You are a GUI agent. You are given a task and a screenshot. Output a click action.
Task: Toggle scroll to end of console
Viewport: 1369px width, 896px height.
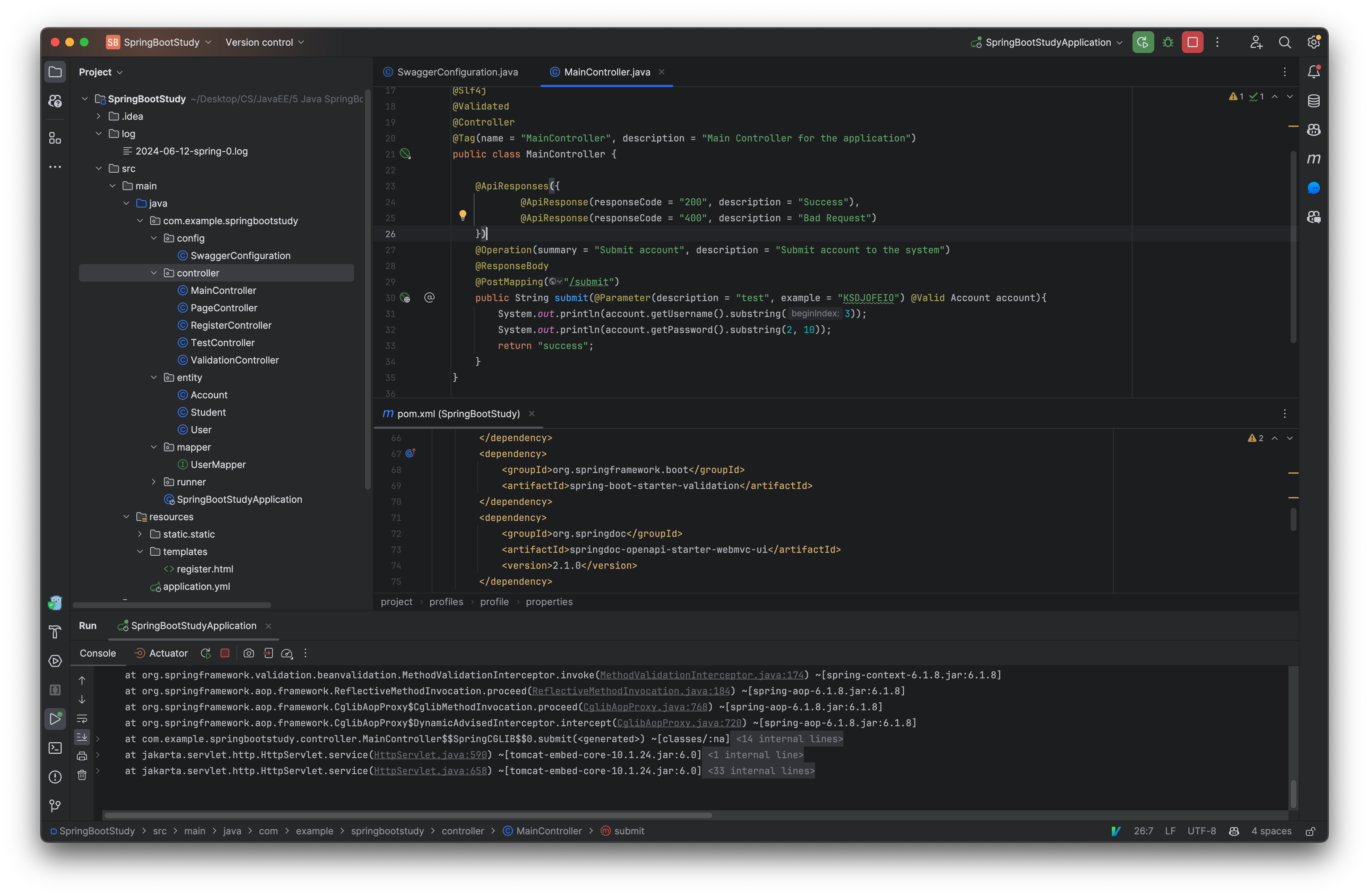click(82, 737)
